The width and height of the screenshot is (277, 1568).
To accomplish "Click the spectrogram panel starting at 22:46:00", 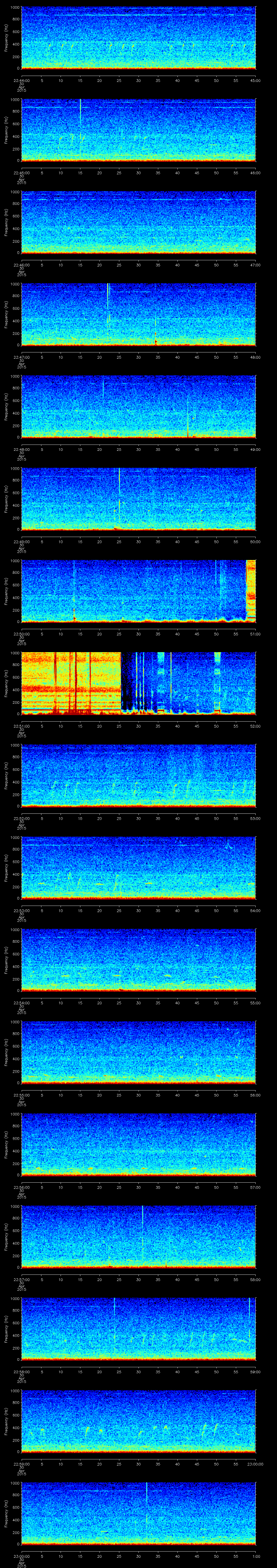I will (x=138, y=222).
